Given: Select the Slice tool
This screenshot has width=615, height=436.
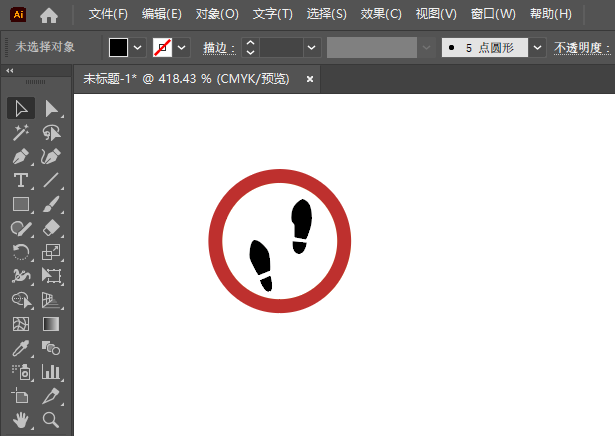Looking at the screenshot, I should 51,396.
